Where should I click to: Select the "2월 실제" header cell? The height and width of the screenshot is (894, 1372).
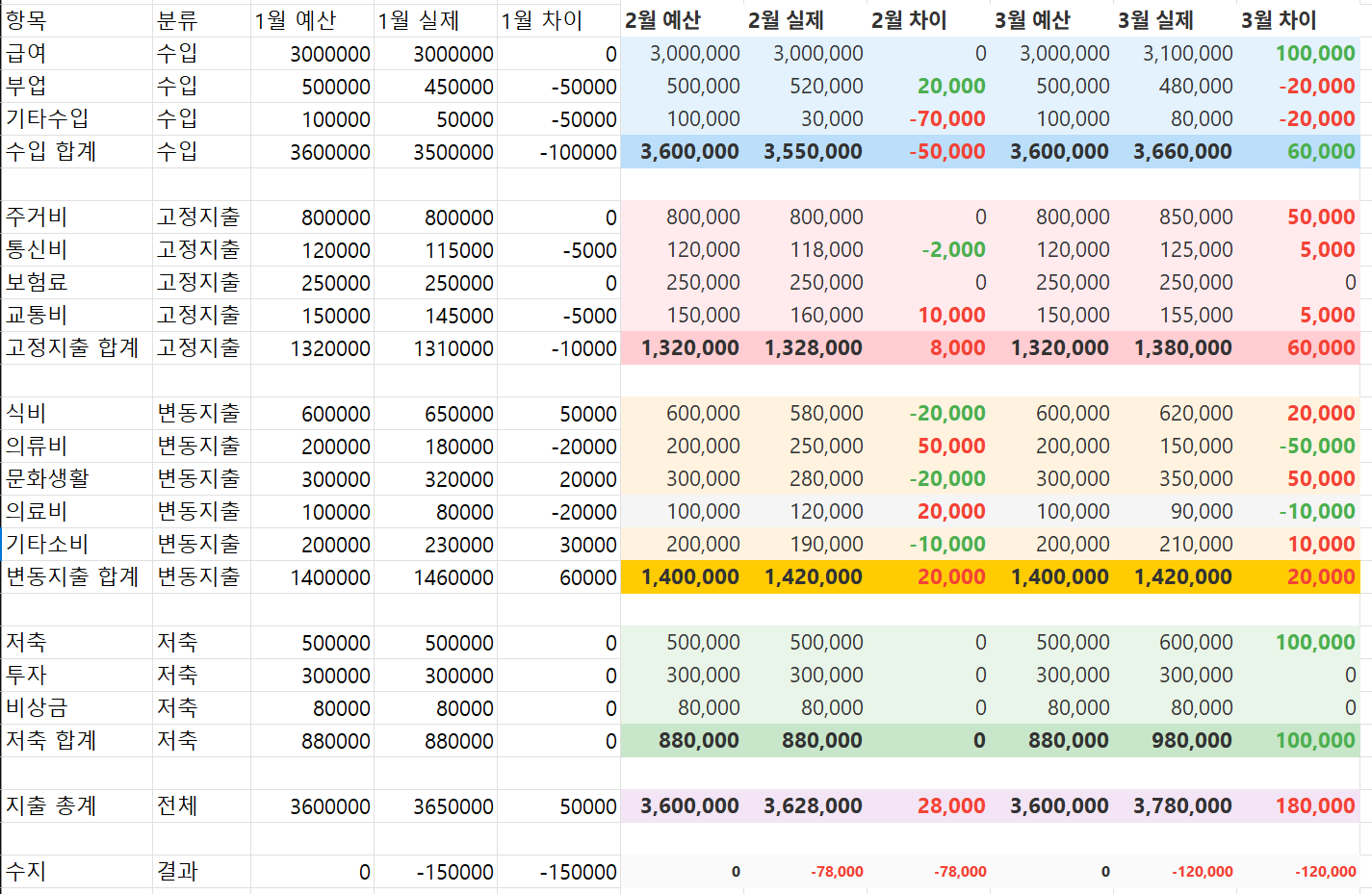coord(805,20)
